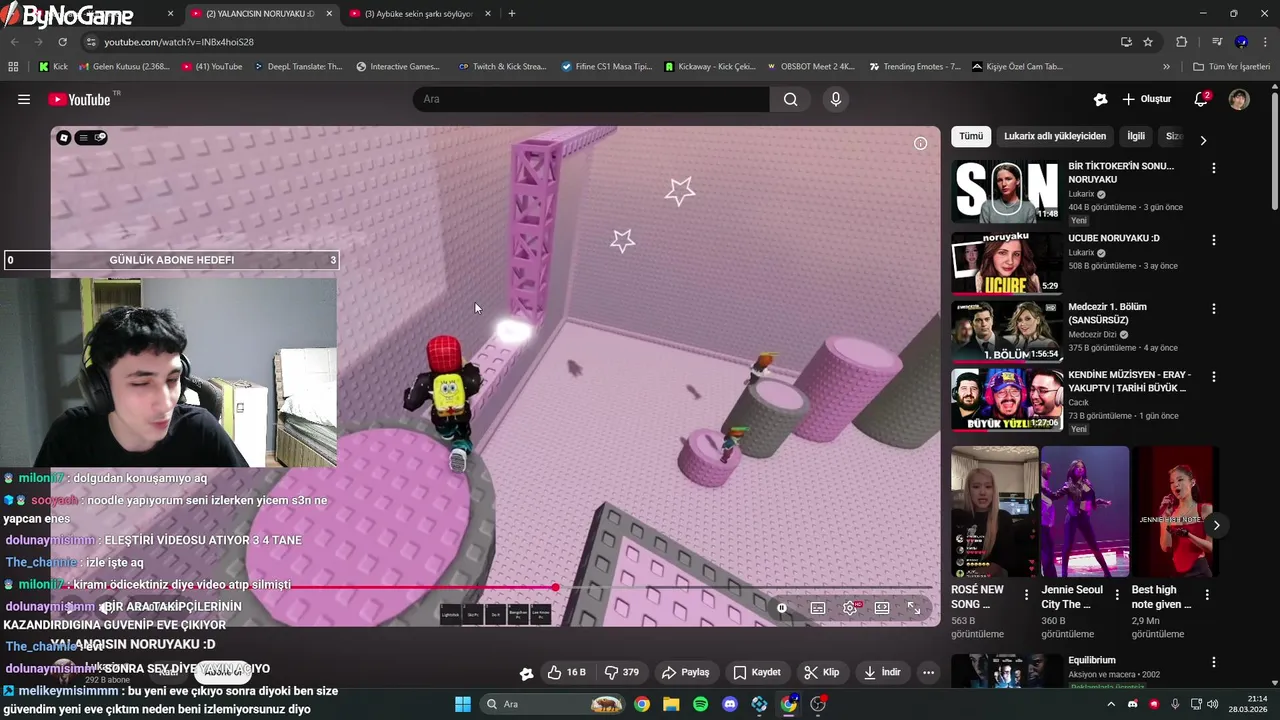The image size is (1280, 720).
Task: Open UCUBE NORUYAKU :D video thumbnail
Action: click(1006, 263)
